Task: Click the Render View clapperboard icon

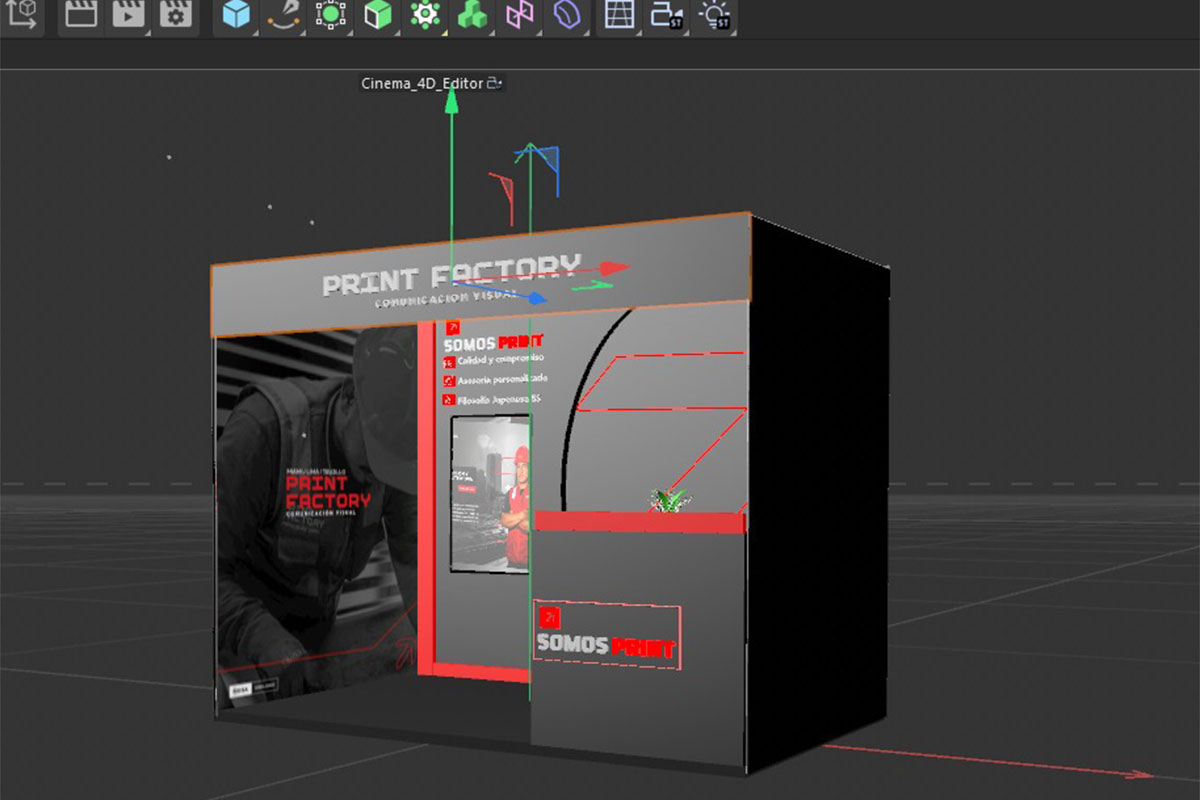Action: coord(80,15)
